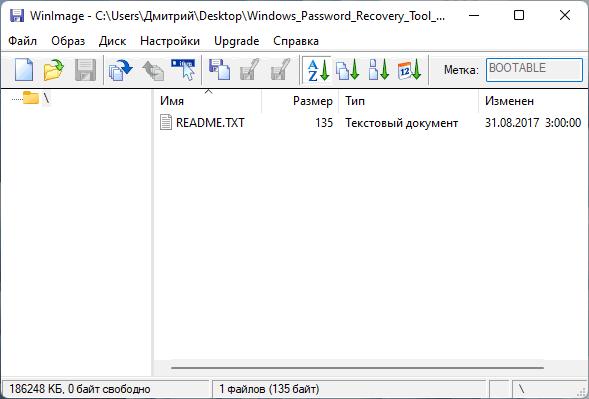Click the Inject files toolbar icon
The width and height of the screenshot is (589, 399).
[x=121, y=70]
